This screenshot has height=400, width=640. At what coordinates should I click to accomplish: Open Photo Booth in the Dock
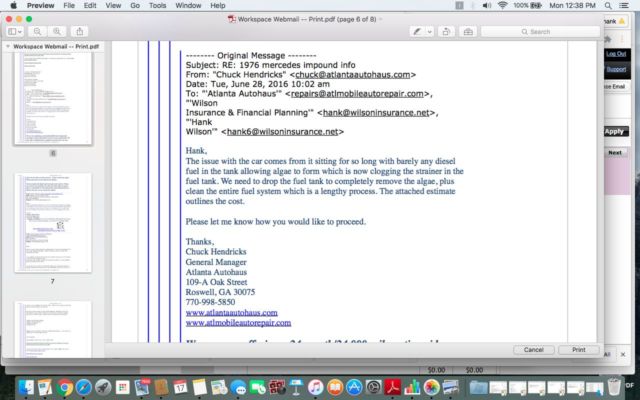[277, 387]
